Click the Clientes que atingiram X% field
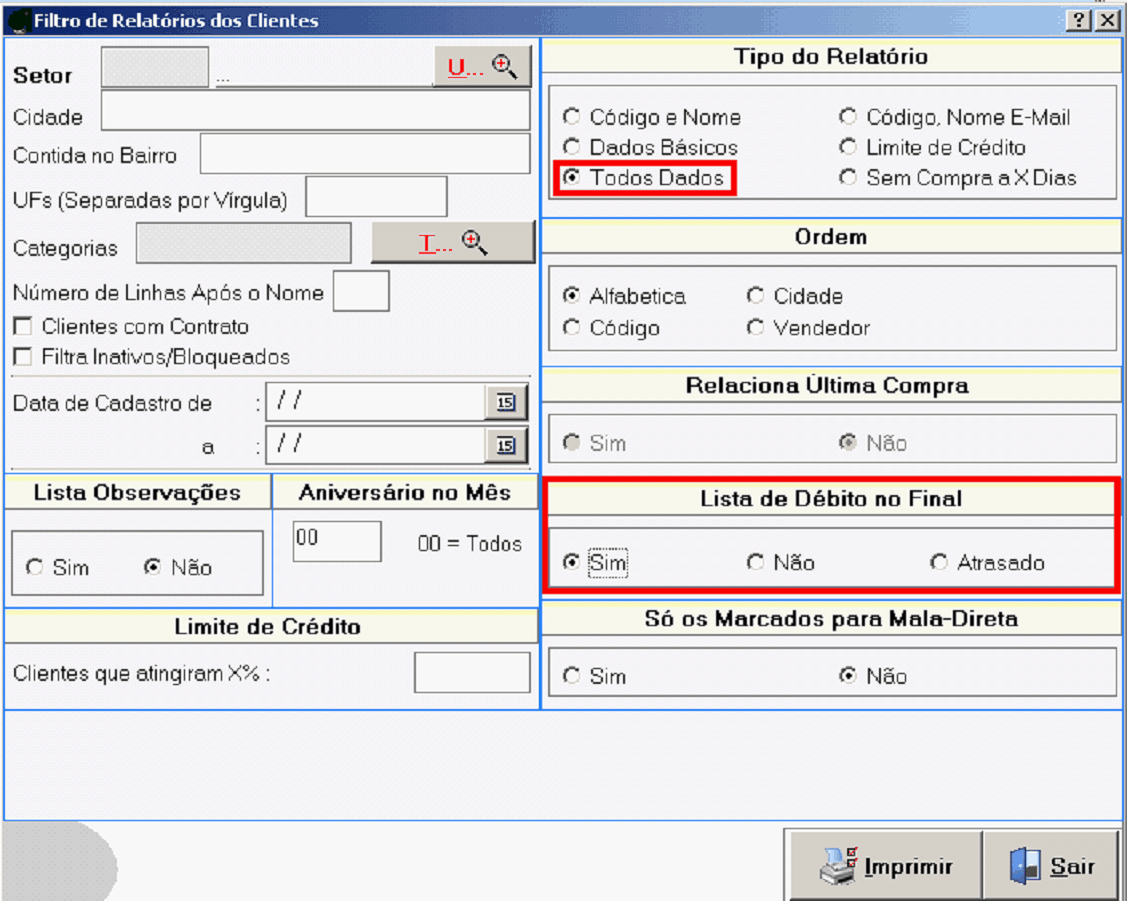This screenshot has height=902, width=1128. coord(472,673)
